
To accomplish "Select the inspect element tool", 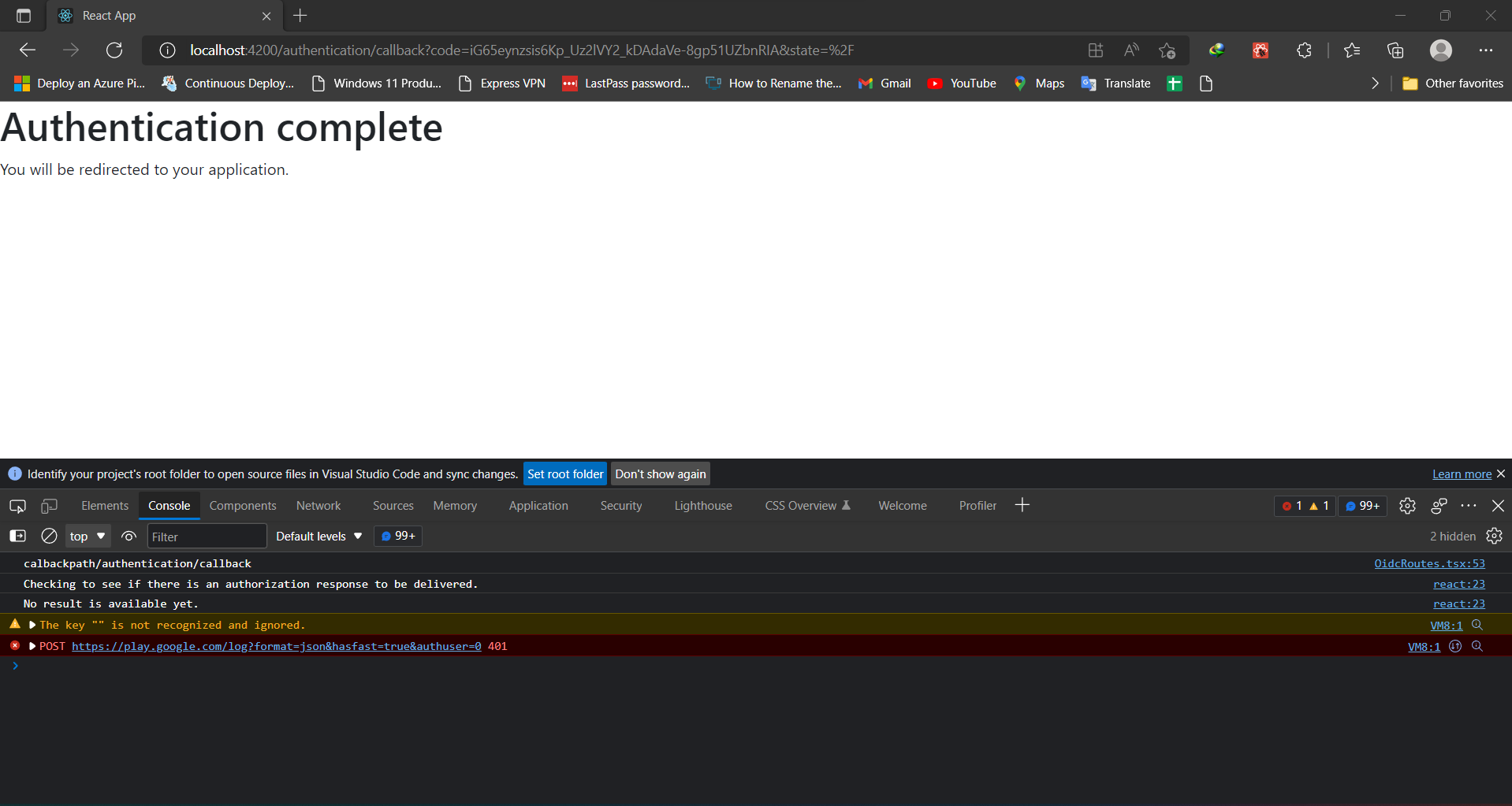I will pyautogui.click(x=17, y=506).
